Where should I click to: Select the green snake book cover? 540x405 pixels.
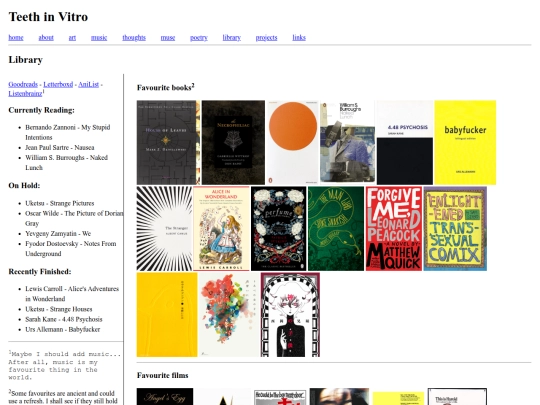pyautogui.click(x=336, y=228)
